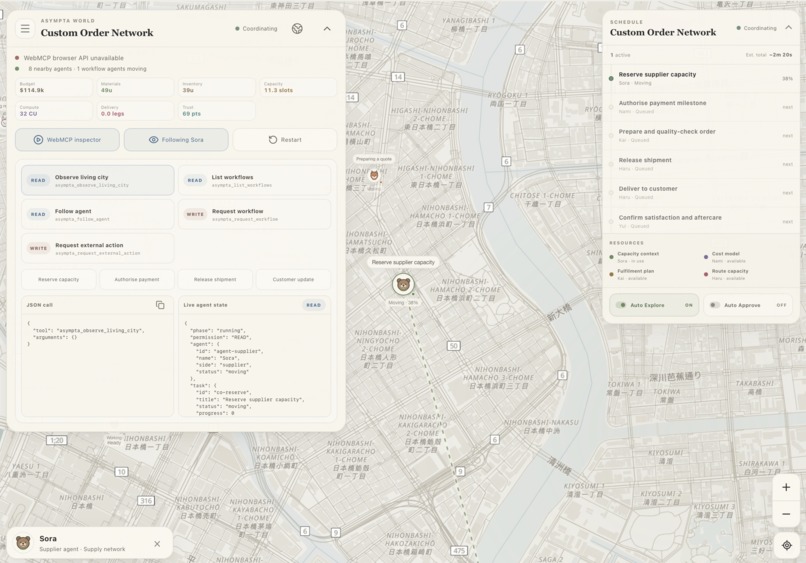Zoom in on the map

[x=786, y=487]
